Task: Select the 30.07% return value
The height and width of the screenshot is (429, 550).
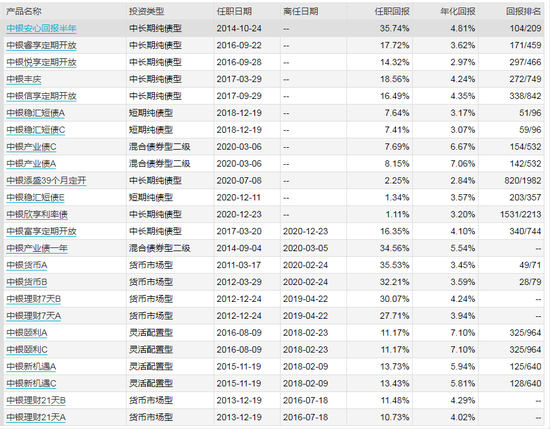Action: coord(394,299)
